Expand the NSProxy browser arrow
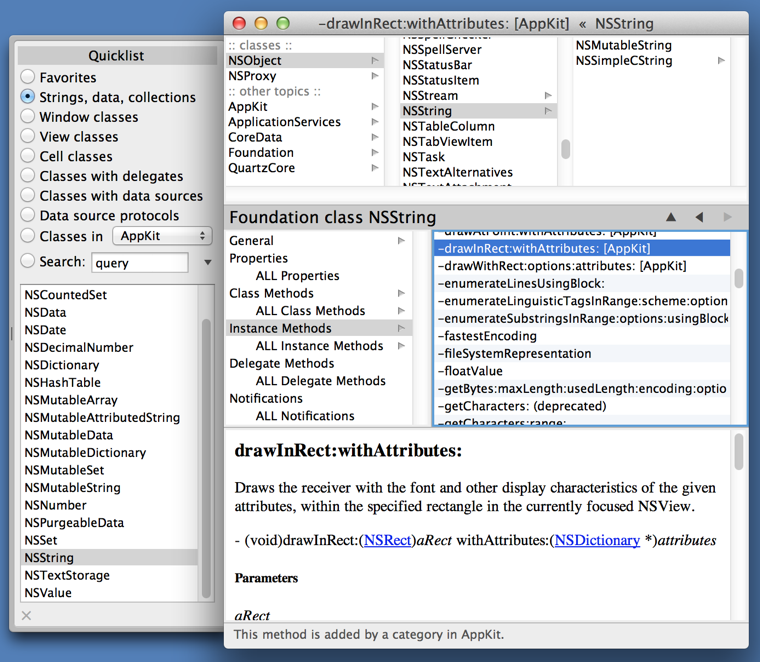 375,76
